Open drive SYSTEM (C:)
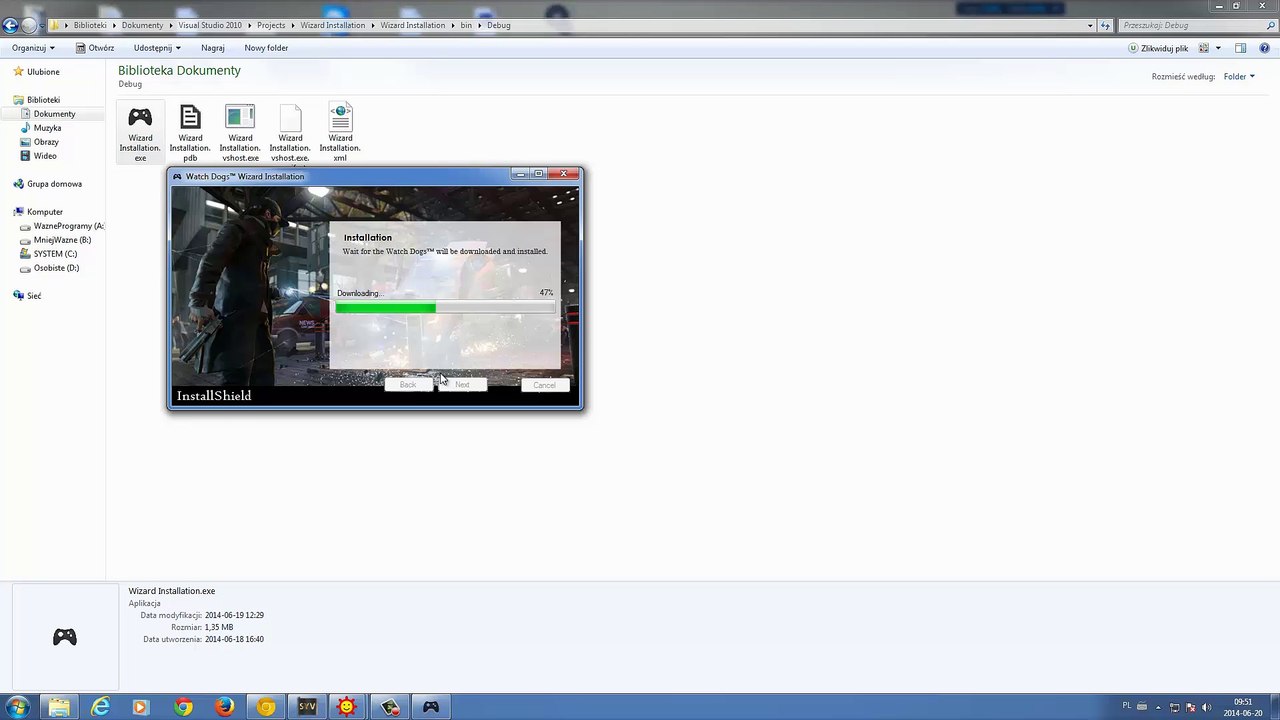 coord(55,254)
